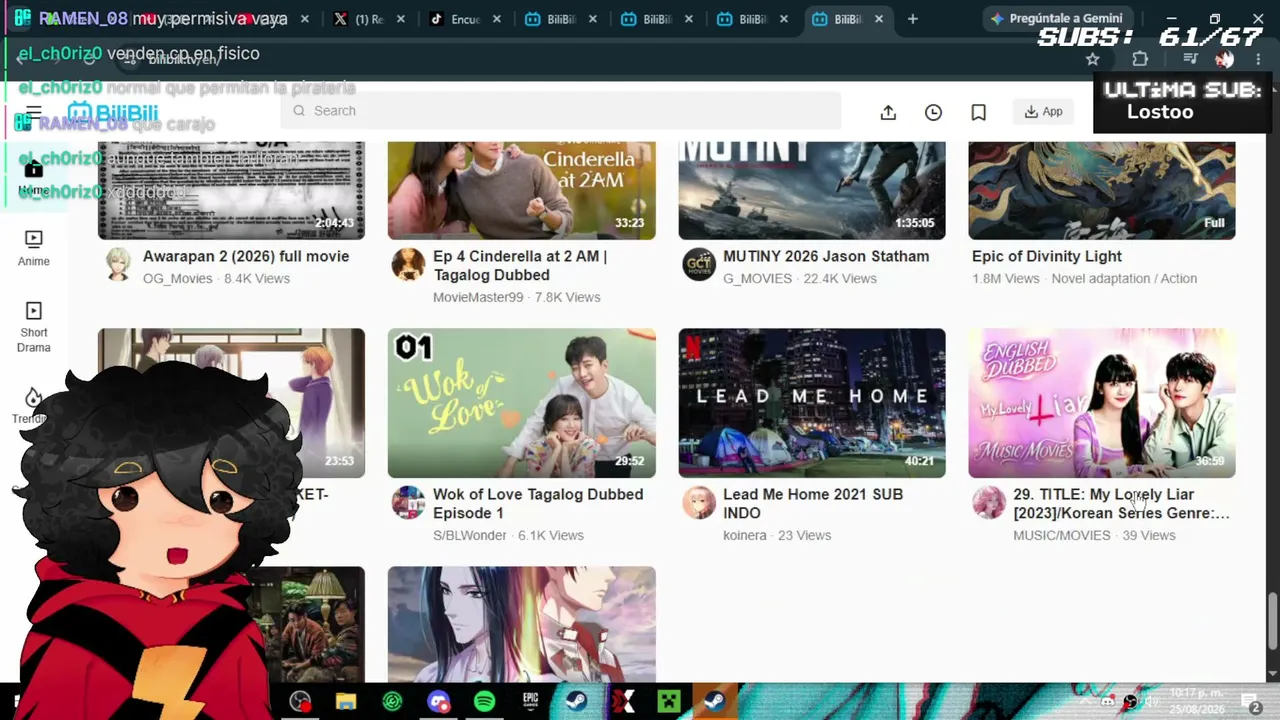Click the App download button

[x=1043, y=112]
